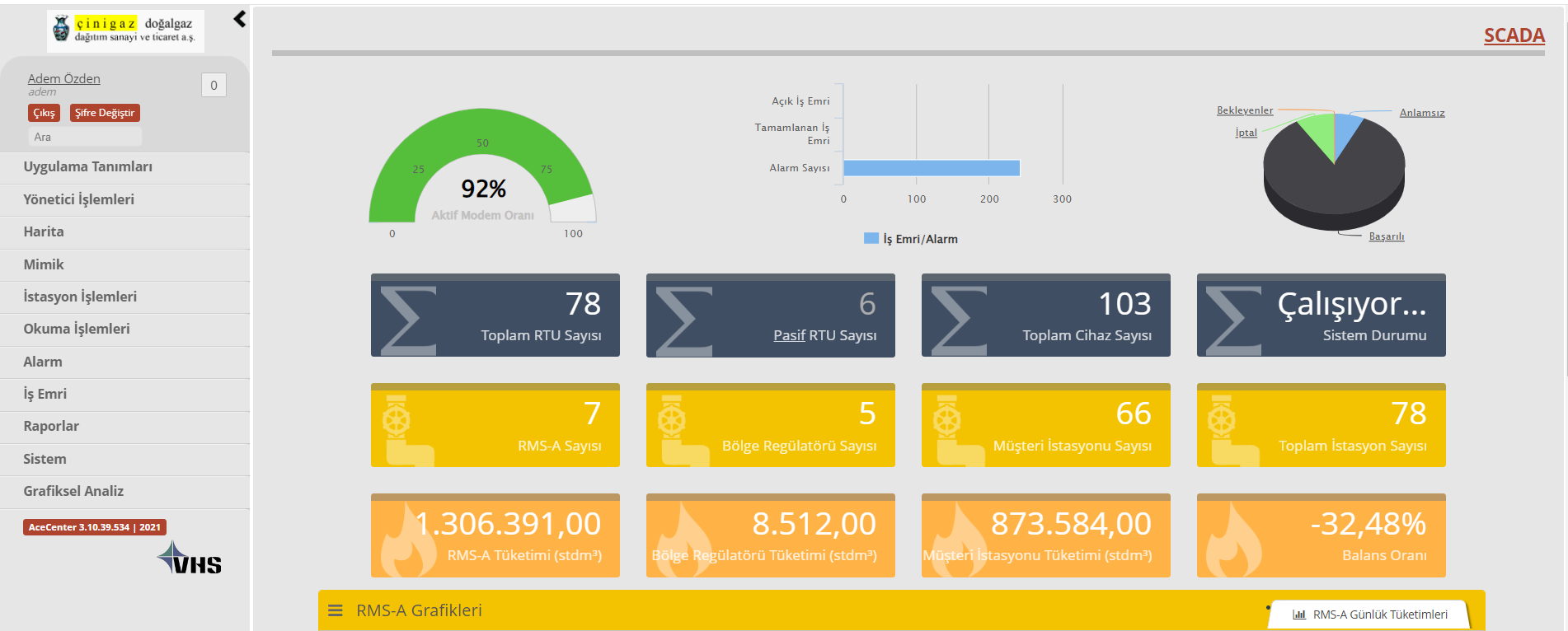Expand the İstasyon İşlemleri menu
This screenshot has height=631, width=1568.
124,297
